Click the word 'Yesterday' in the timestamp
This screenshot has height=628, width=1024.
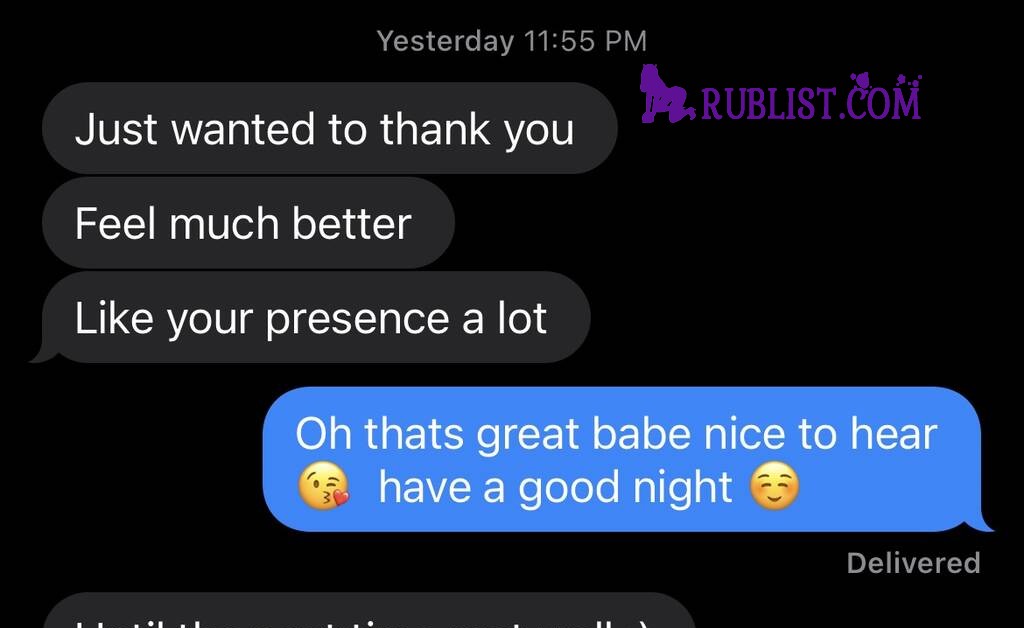445,42
